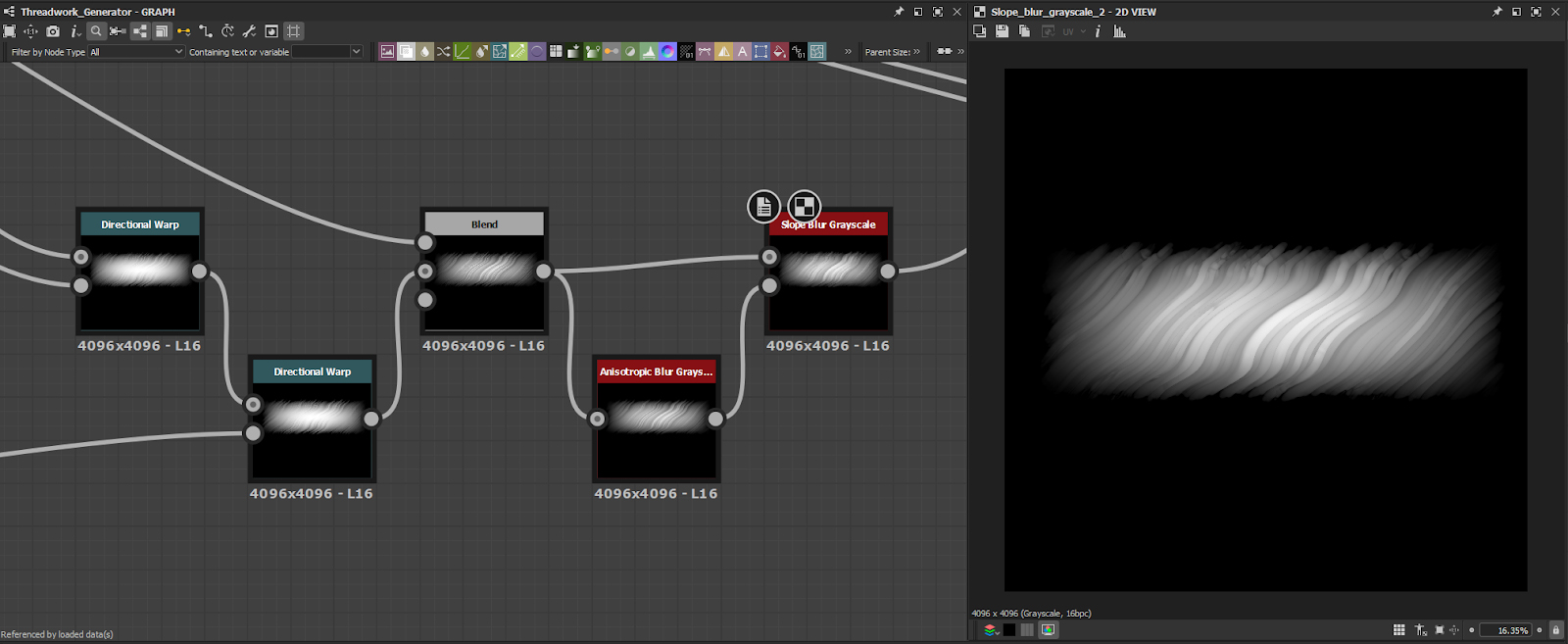
Task: Click the camera export graph image icon
Action: click(53, 31)
